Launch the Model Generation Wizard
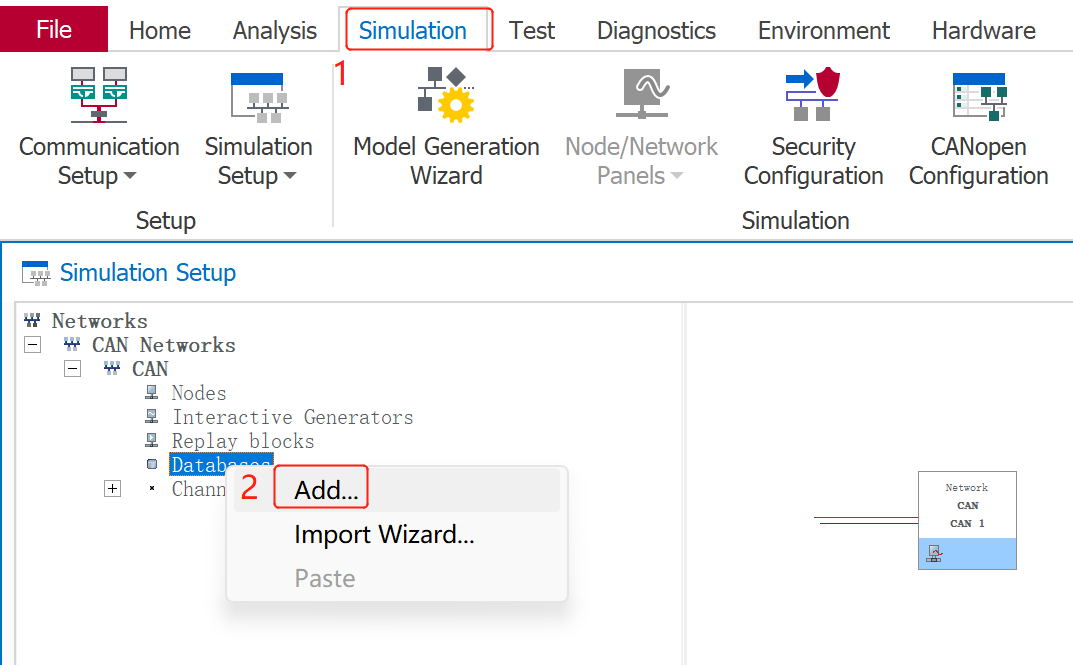This screenshot has height=665, width=1073. pyautogui.click(x=446, y=93)
